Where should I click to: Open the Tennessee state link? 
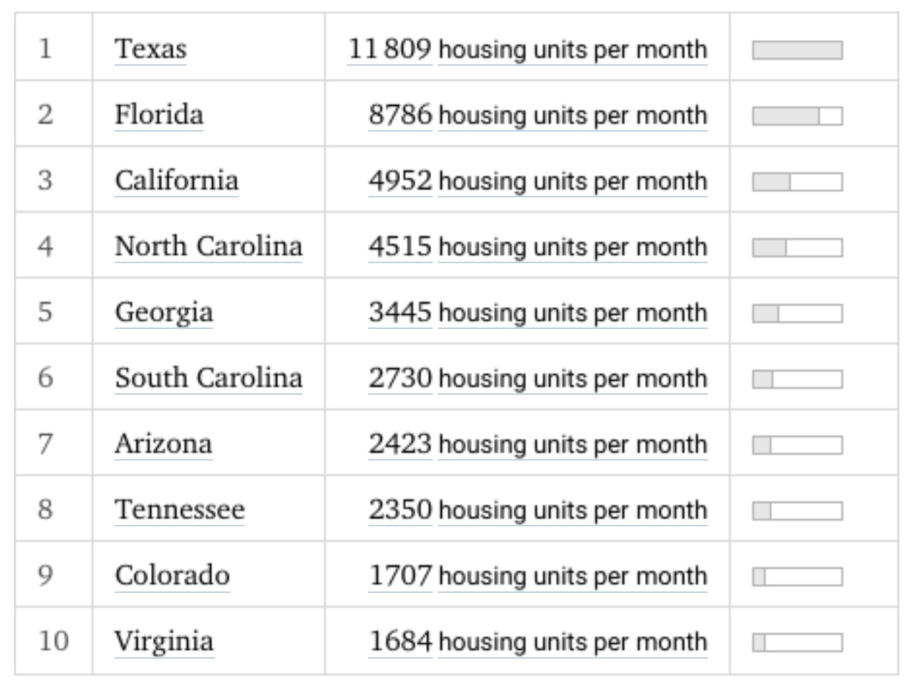pos(179,510)
